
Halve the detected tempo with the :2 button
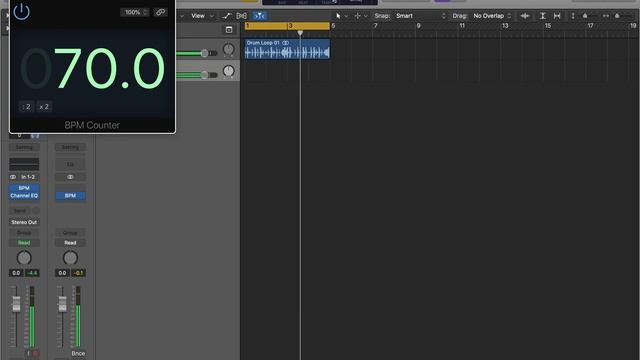27,107
